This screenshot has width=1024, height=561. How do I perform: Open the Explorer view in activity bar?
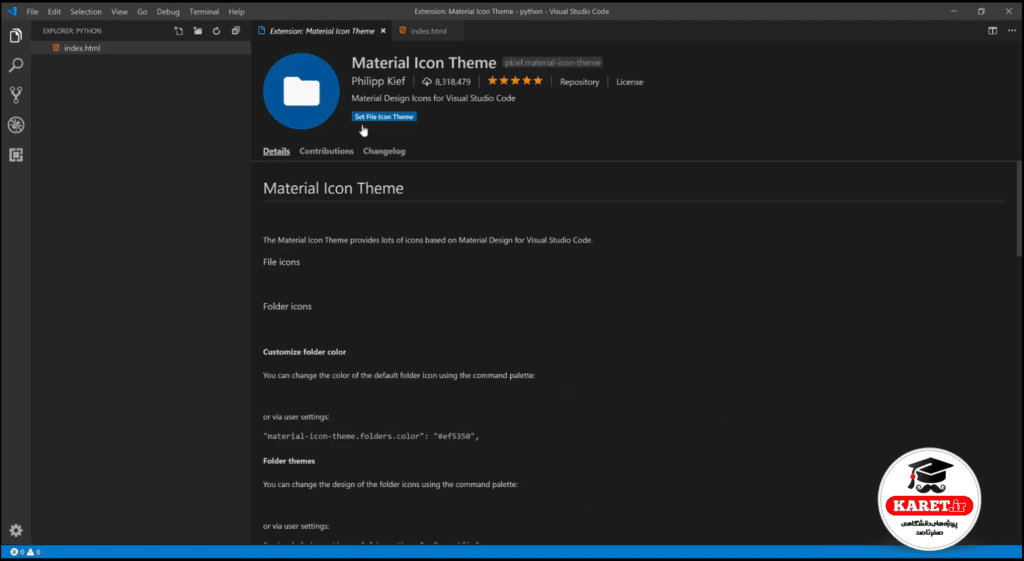[x=16, y=36]
